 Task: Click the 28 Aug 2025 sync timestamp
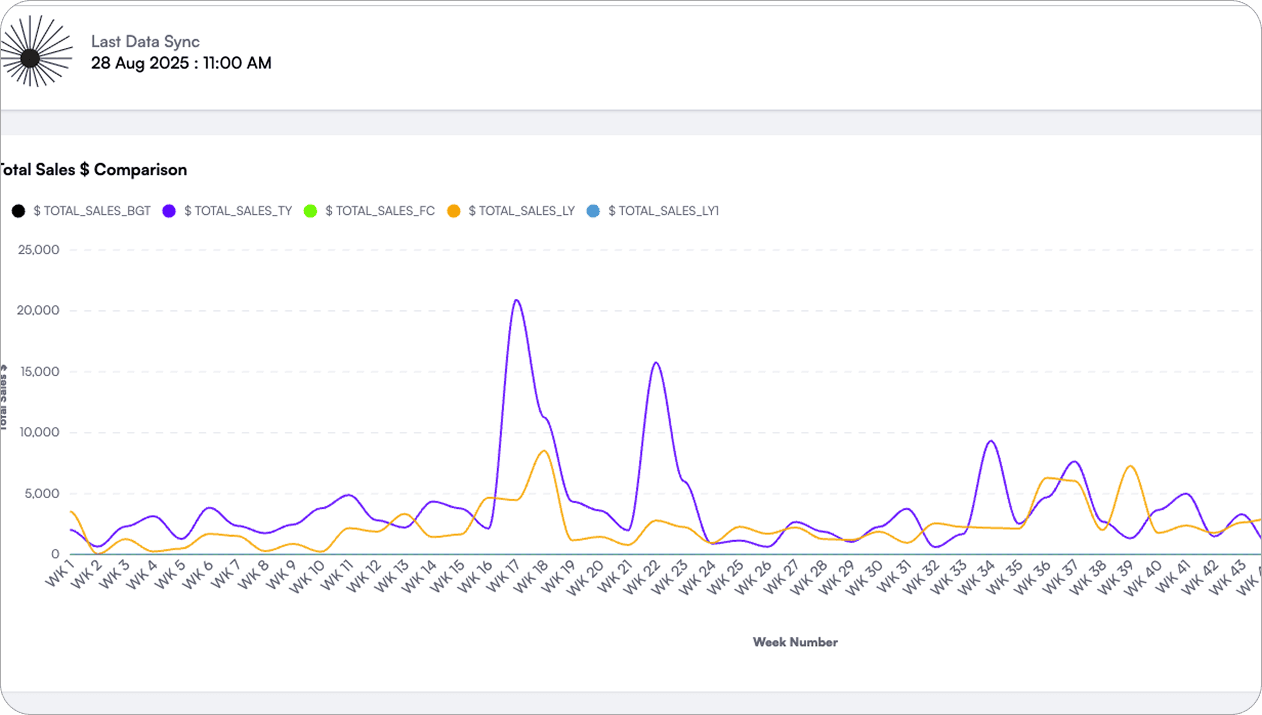coord(181,63)
